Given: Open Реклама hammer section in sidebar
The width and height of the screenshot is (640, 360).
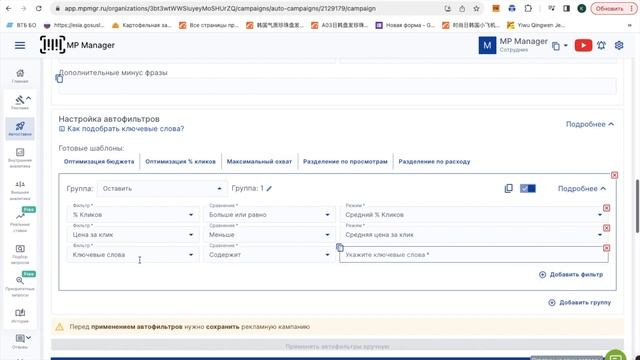Looking at the screenshot, I should coord(20,102).
